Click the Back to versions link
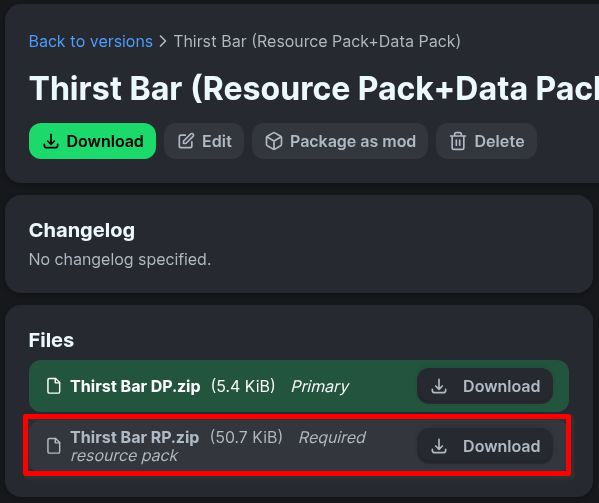The width and height of the screenshot is (599, 503). coord(91,41)
